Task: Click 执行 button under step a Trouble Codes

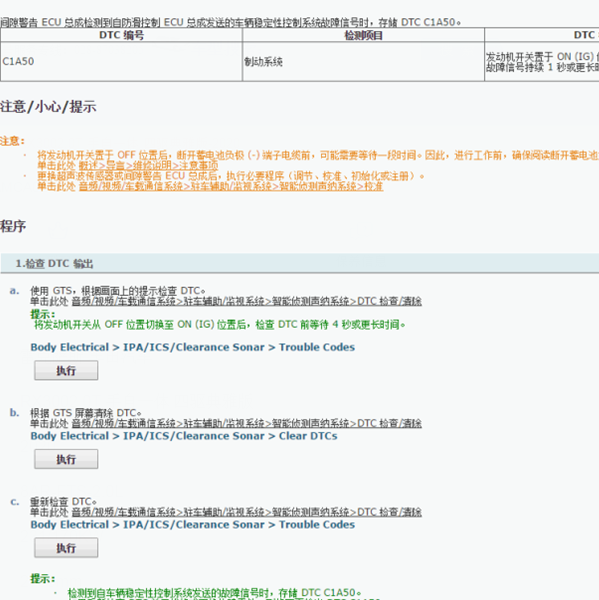Action: pyautogui.click(x=66, y=370)
